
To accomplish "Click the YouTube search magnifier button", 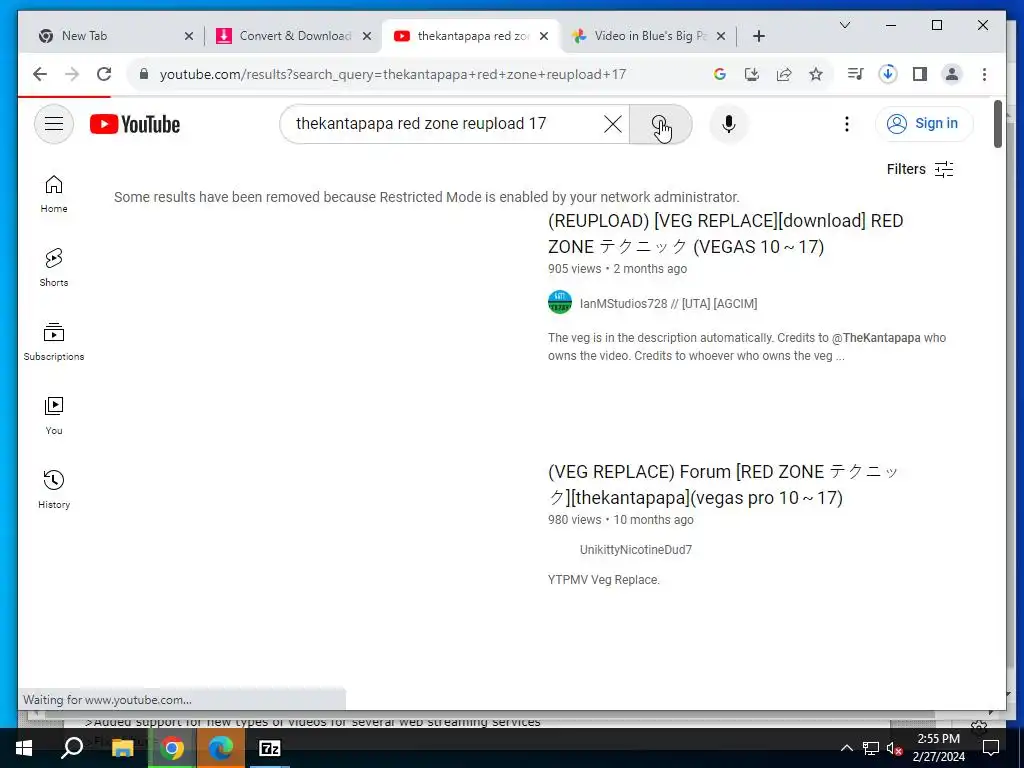I will (x=660, y=123).
